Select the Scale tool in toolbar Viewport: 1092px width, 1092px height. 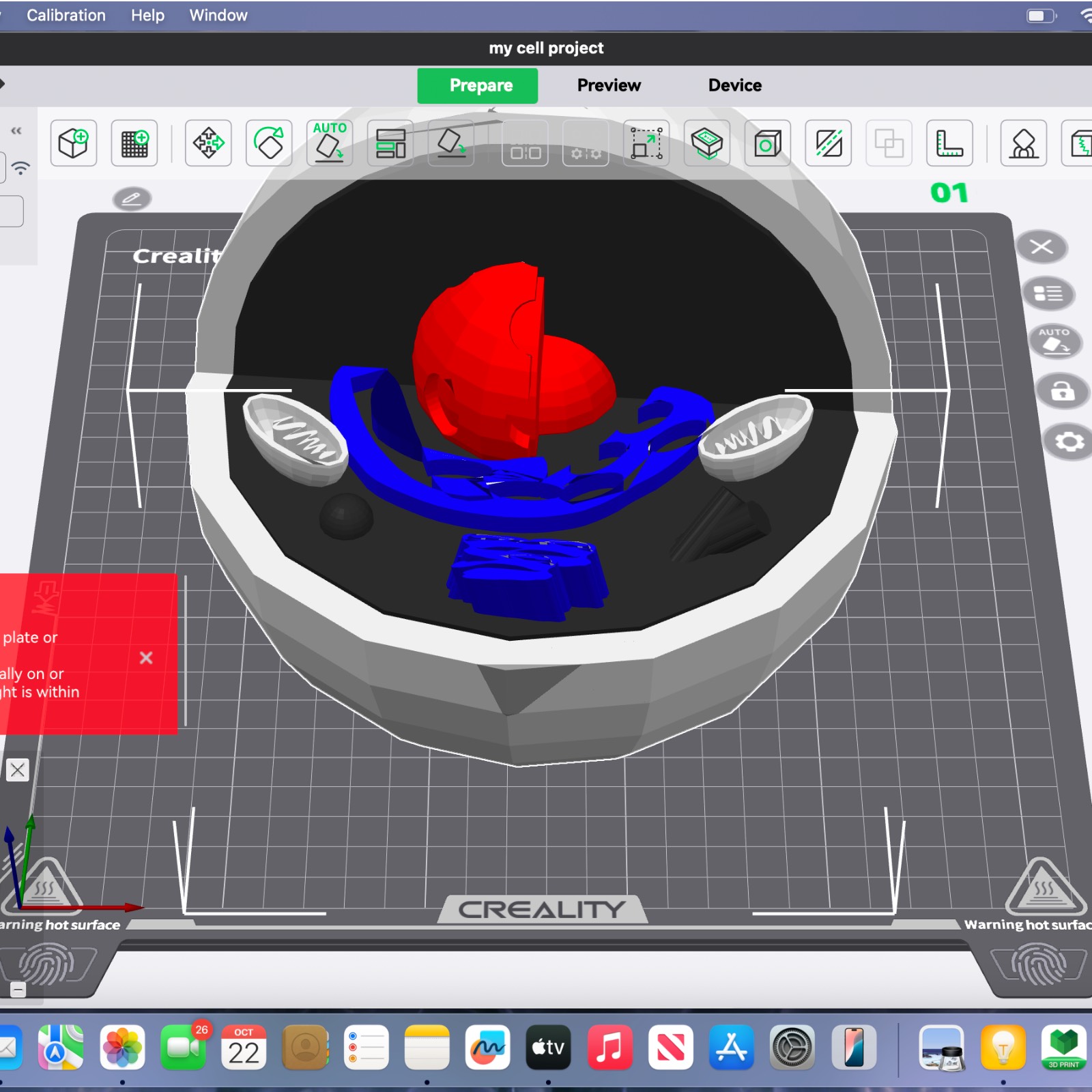pos(646,143)
